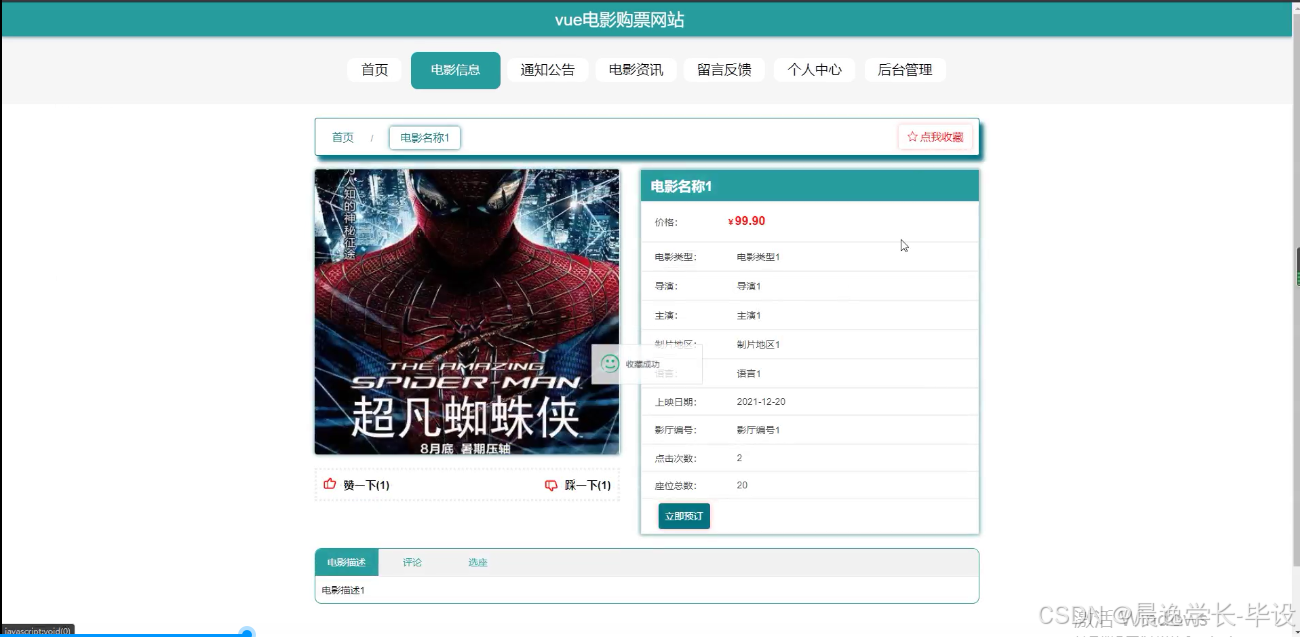
Task: Click the 立即预订 booking button
Action: click(x=684, y=516)
